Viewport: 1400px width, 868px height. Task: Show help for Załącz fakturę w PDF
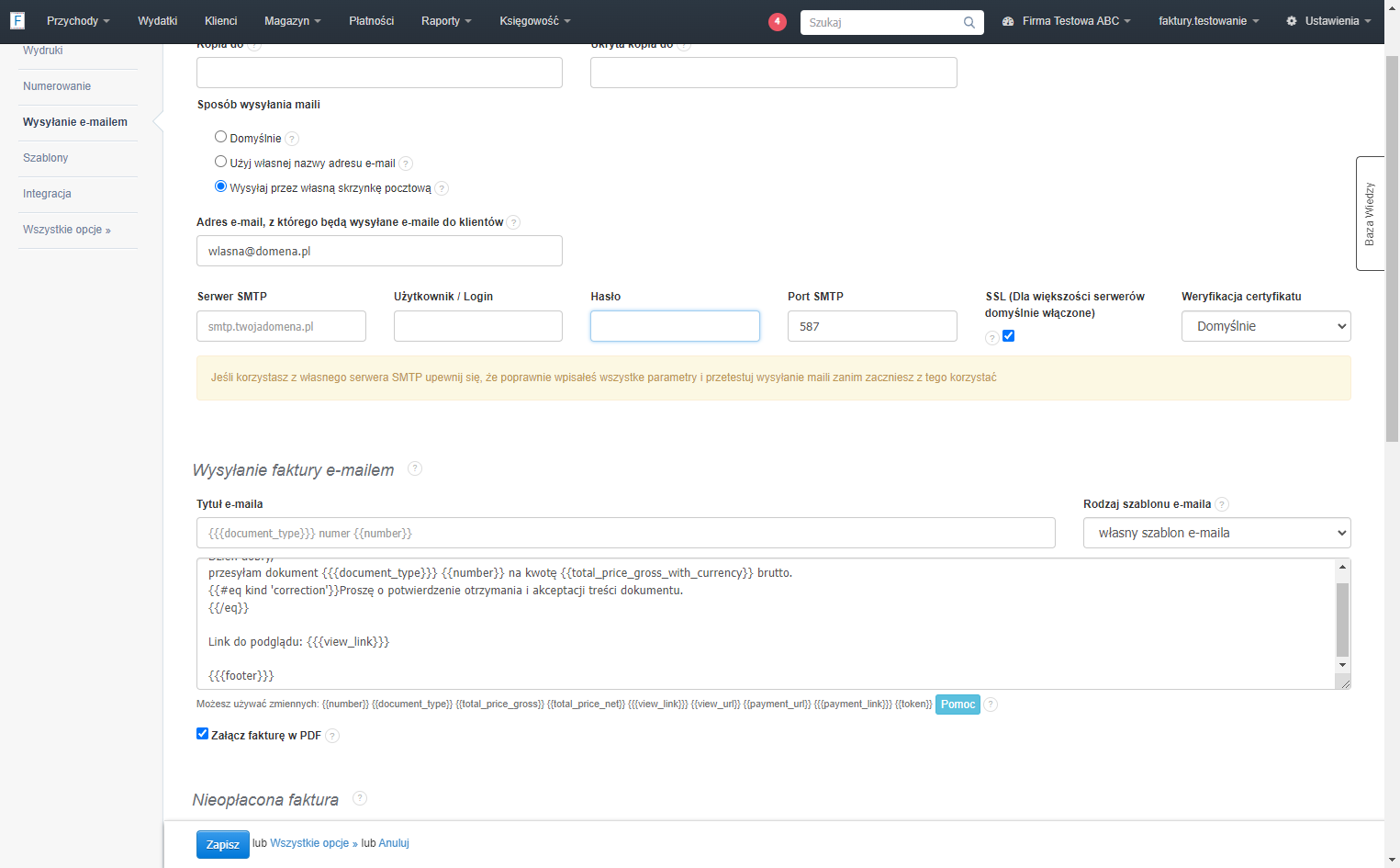(332, 736)
